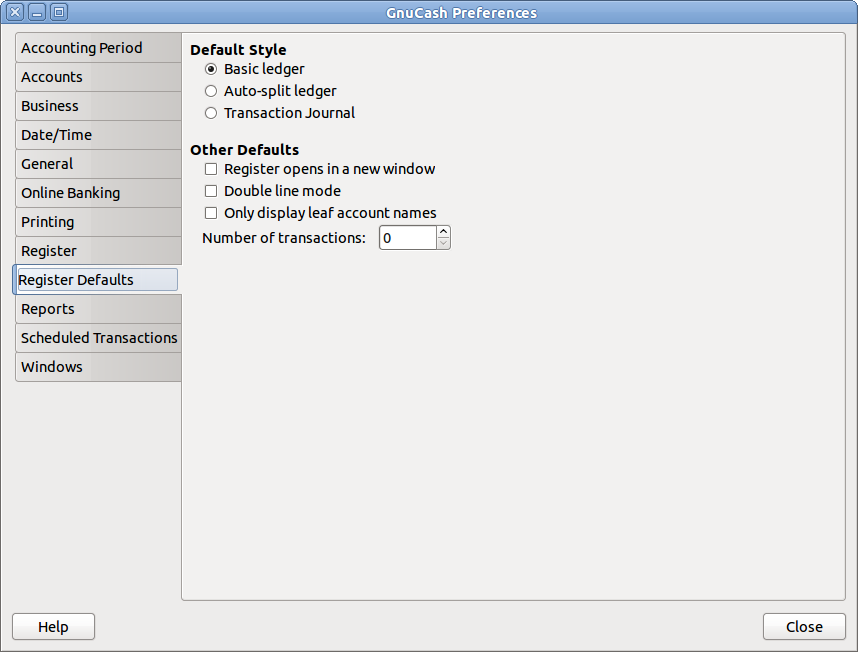Close the window using title bar X icon
The width and height of the screenshot is (858, 652).
(15, 13)
